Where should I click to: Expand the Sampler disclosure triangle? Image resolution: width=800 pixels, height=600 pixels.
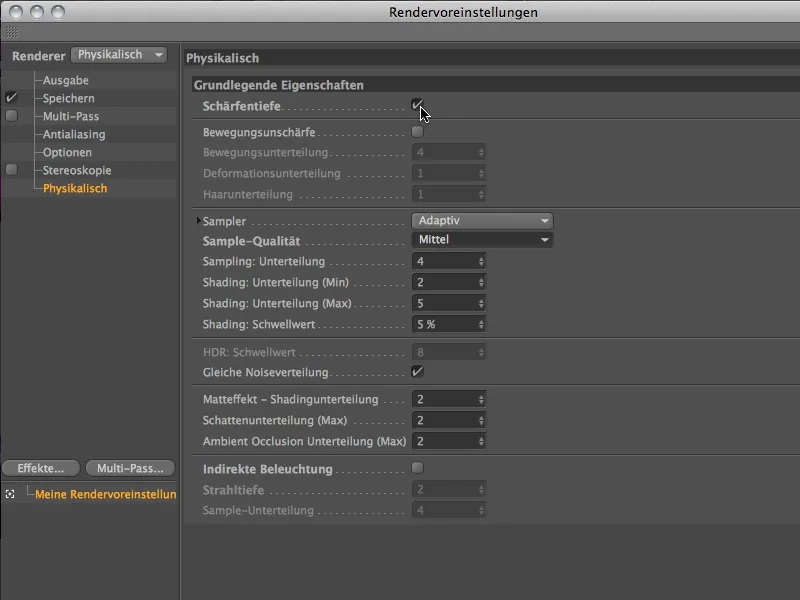[198, 221]
